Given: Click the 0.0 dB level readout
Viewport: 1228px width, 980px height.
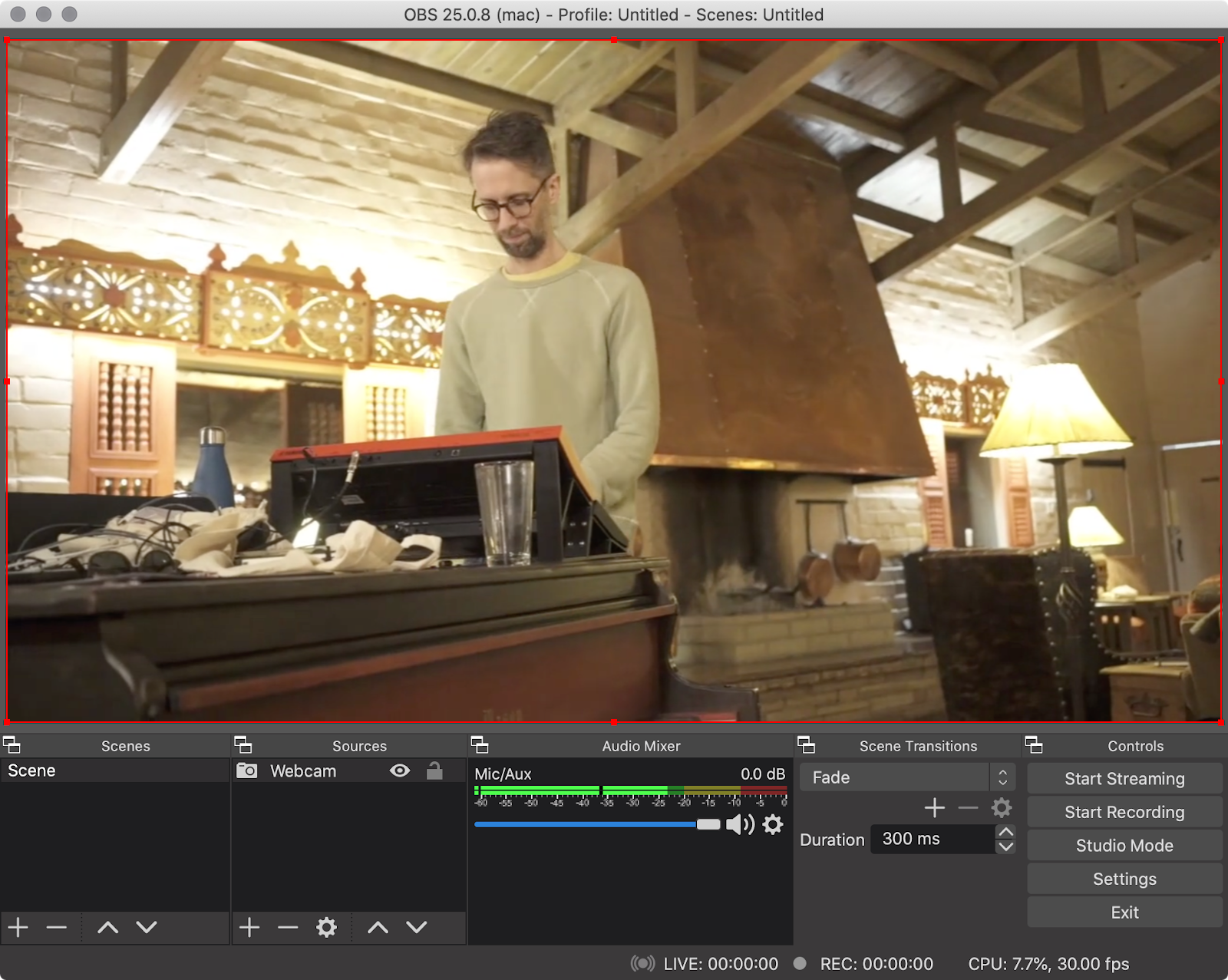Looking at the screenshot, I should click(763, 774).
